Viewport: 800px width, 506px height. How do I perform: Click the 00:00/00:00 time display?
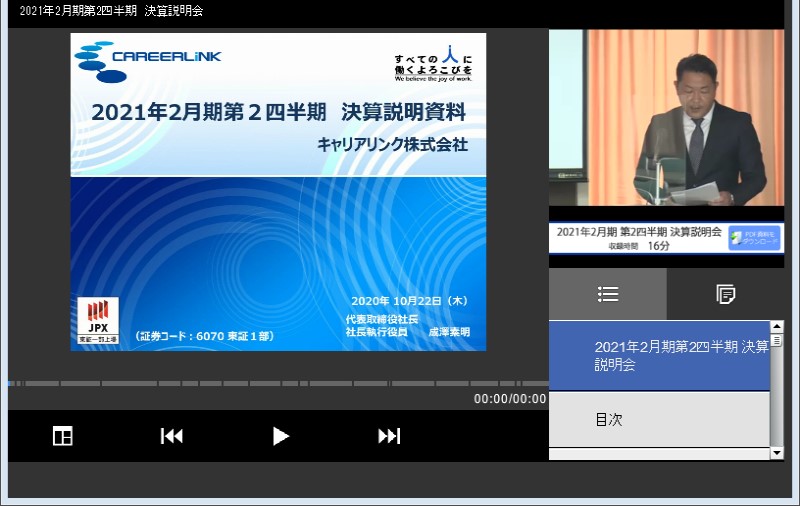click(510, 399)
